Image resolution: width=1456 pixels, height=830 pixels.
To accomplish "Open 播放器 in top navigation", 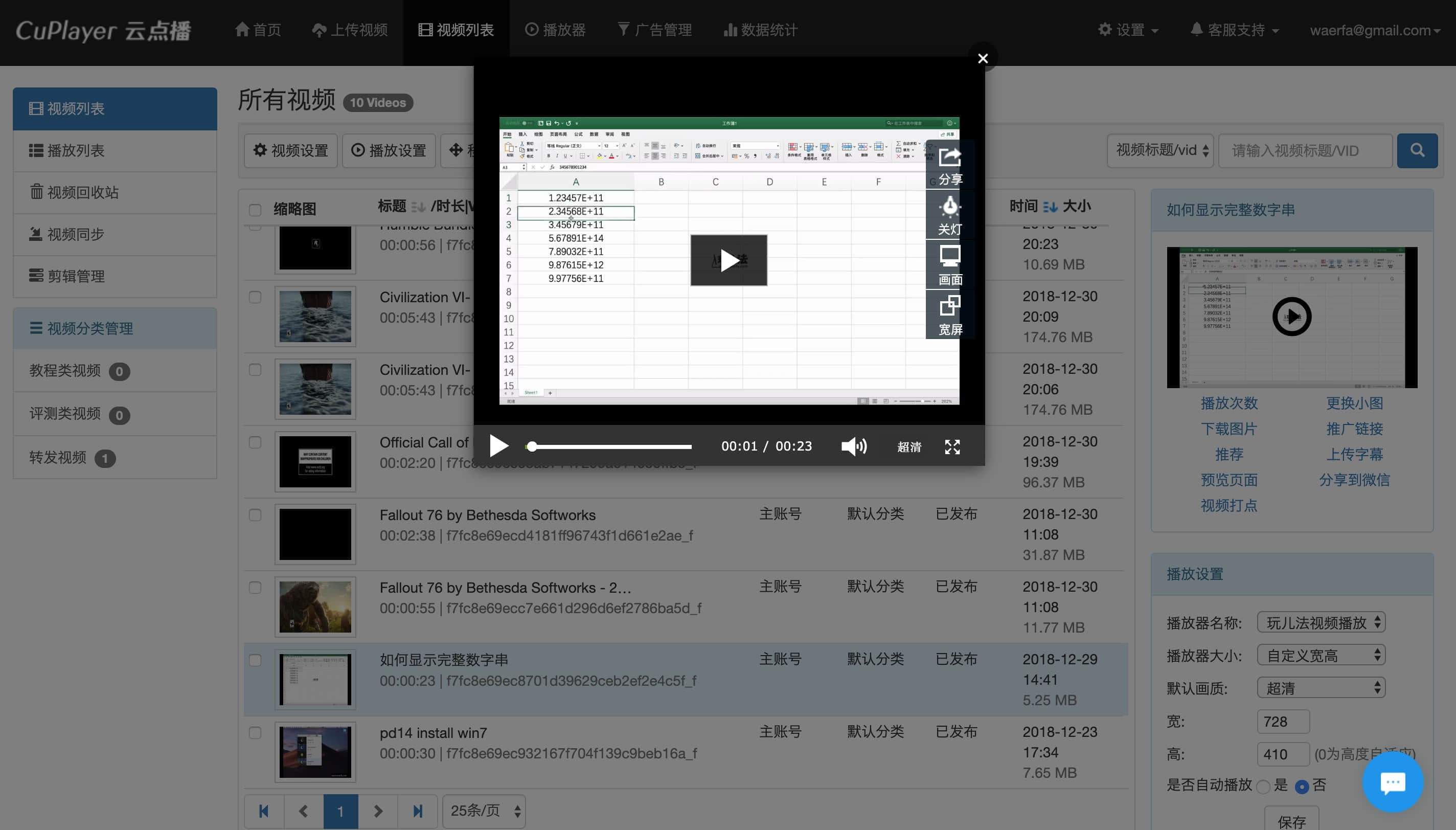I will (x=555, y=30).
